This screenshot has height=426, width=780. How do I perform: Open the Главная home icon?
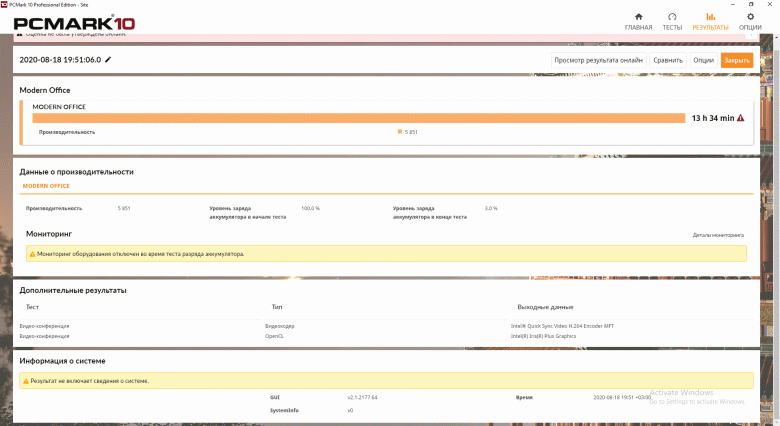pos(638,17)
